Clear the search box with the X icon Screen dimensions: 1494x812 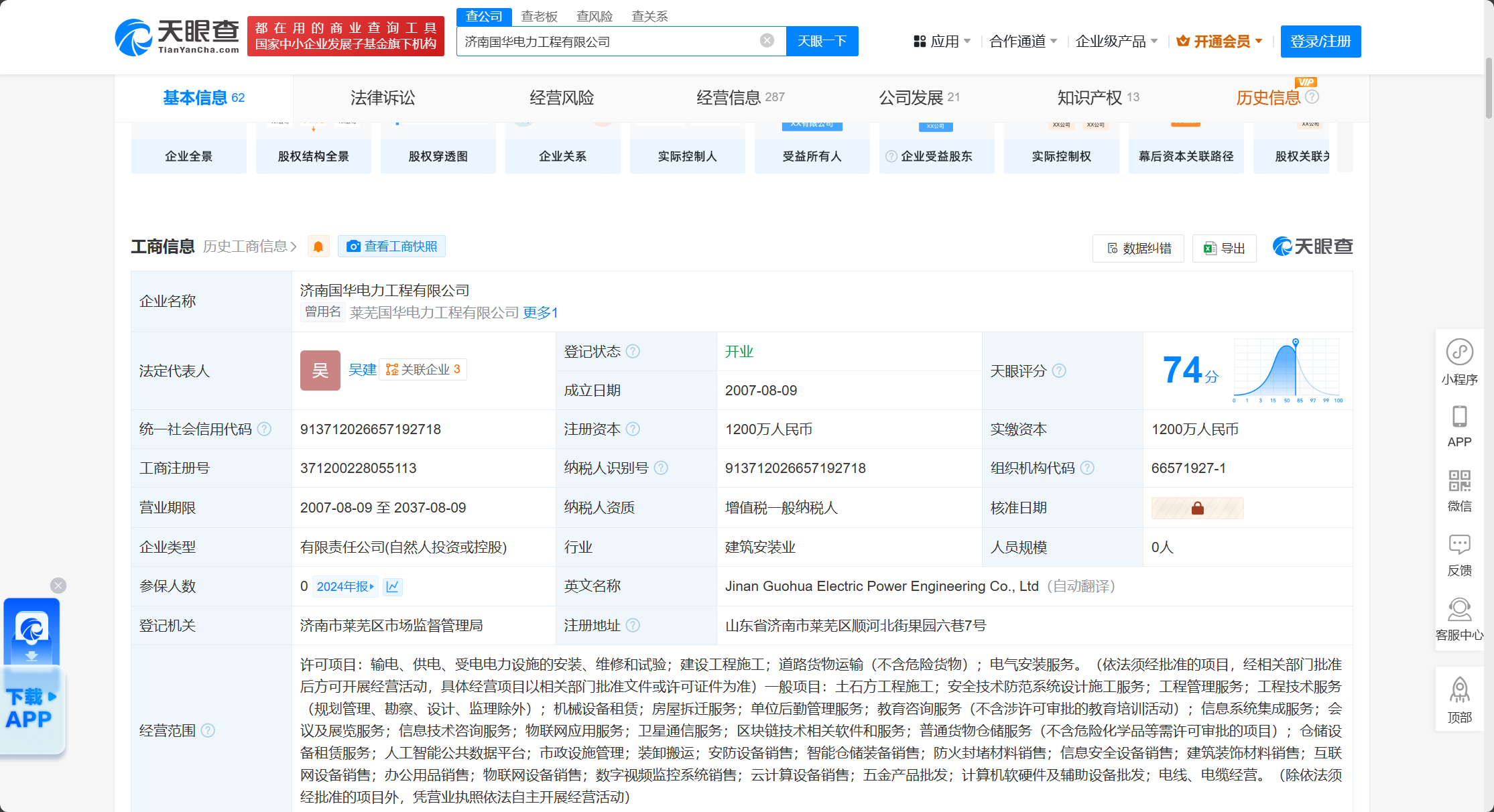[767, 41]
